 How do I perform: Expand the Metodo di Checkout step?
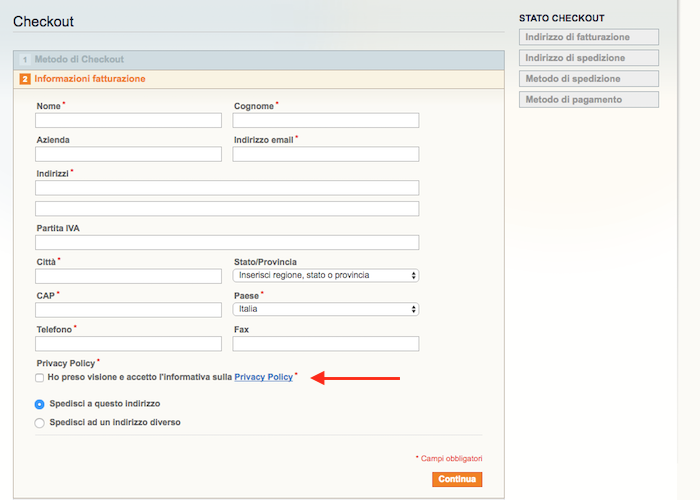[259, 60]
